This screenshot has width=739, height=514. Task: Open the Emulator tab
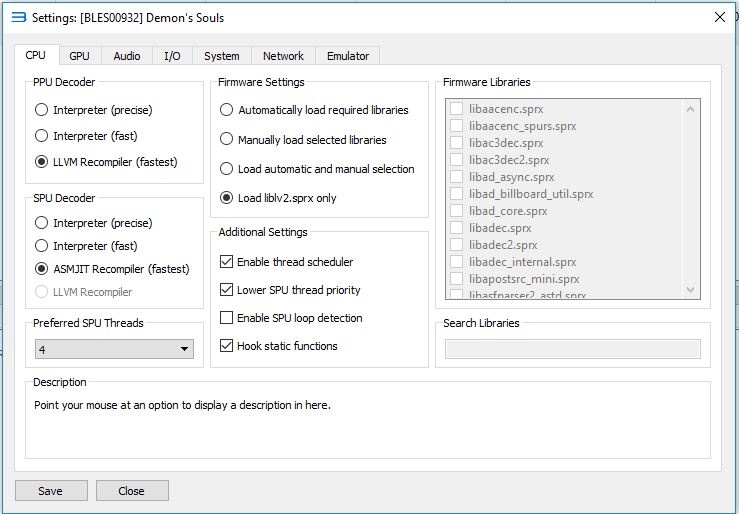347,56
